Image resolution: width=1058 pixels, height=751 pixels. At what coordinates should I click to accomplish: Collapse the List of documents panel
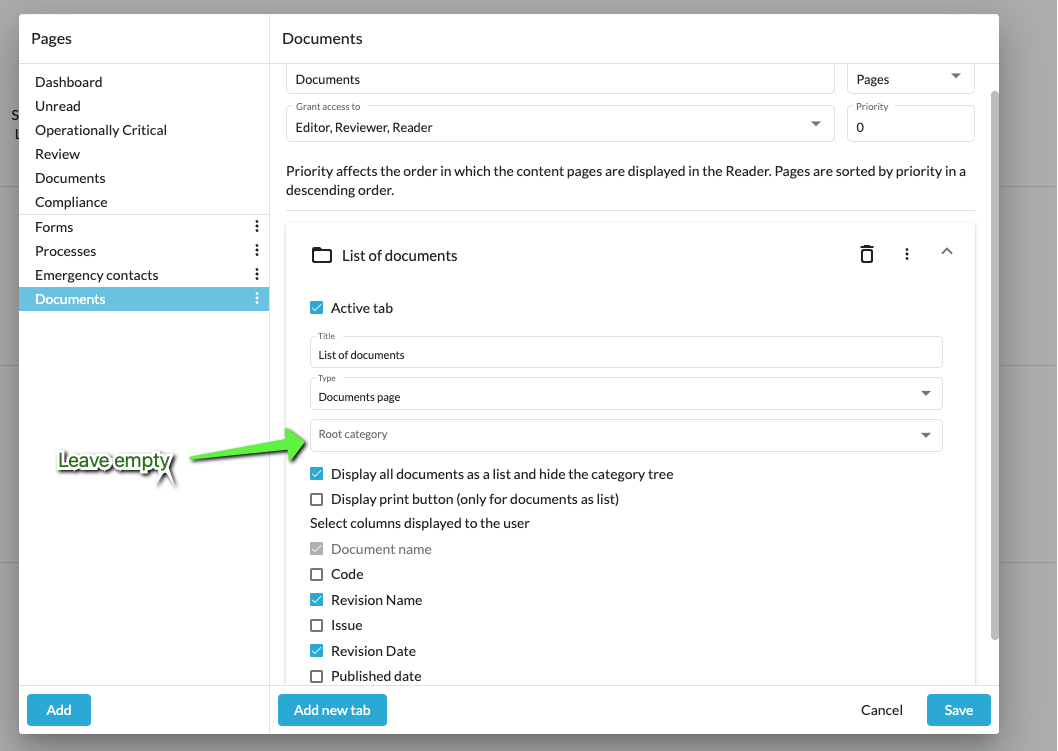[947, 252]
